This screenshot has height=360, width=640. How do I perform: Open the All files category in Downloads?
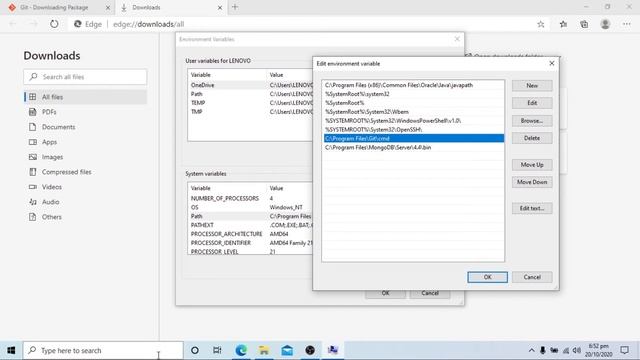pyautogui.click(x=85, y=97)
